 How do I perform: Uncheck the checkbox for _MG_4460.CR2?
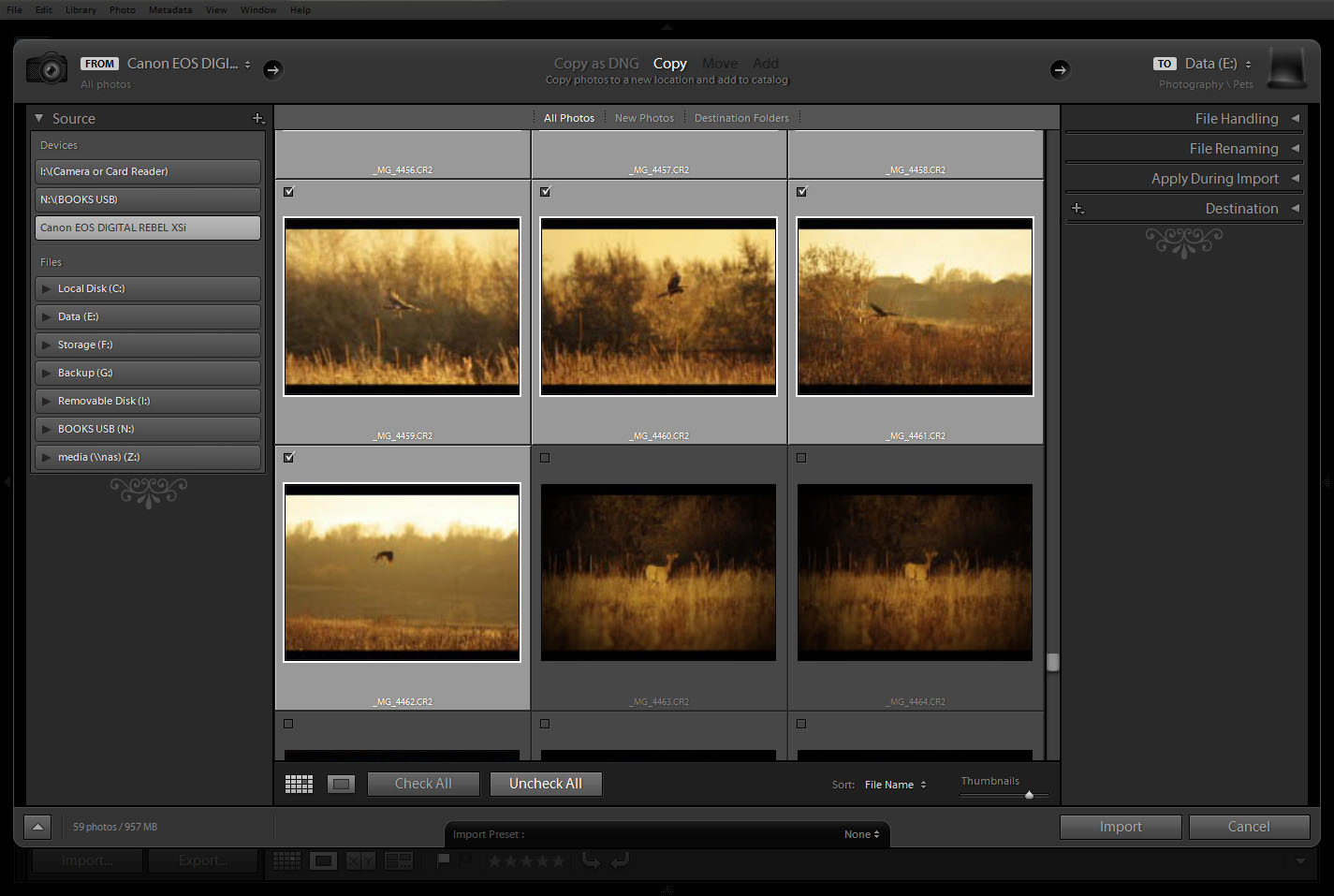(x=545, y=192)
